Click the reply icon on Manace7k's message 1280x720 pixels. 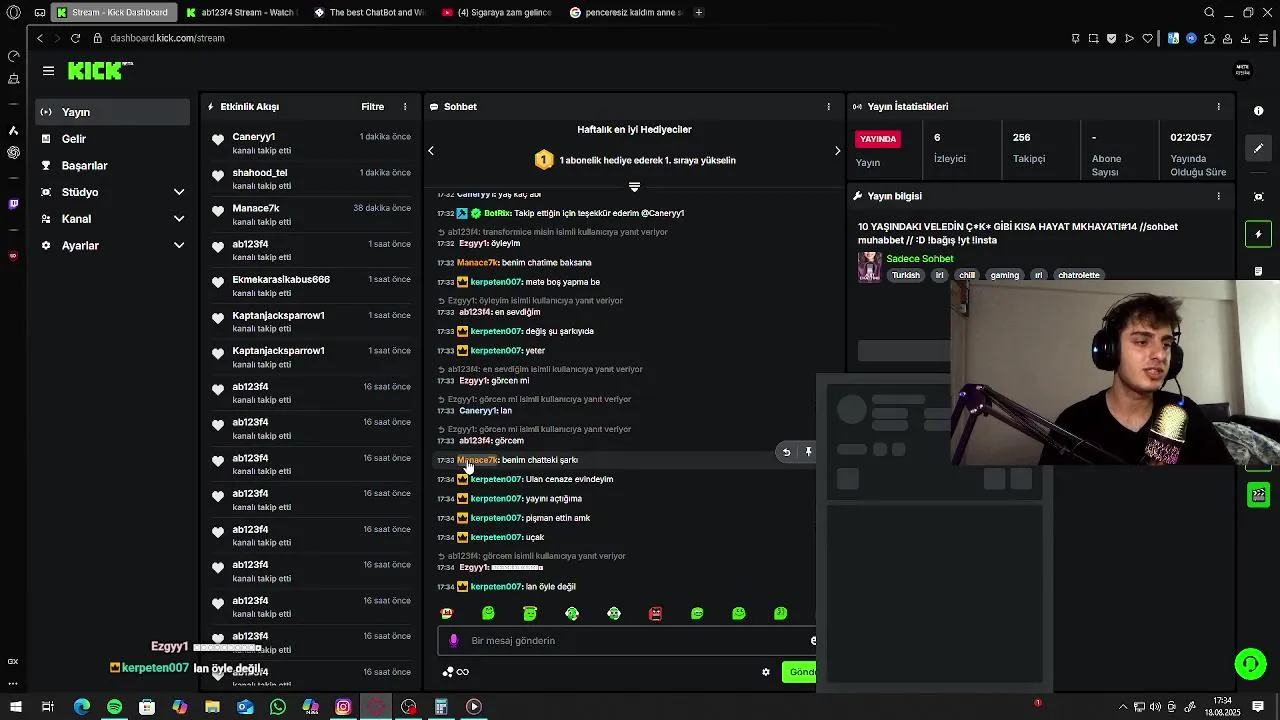tap(786, 452)
